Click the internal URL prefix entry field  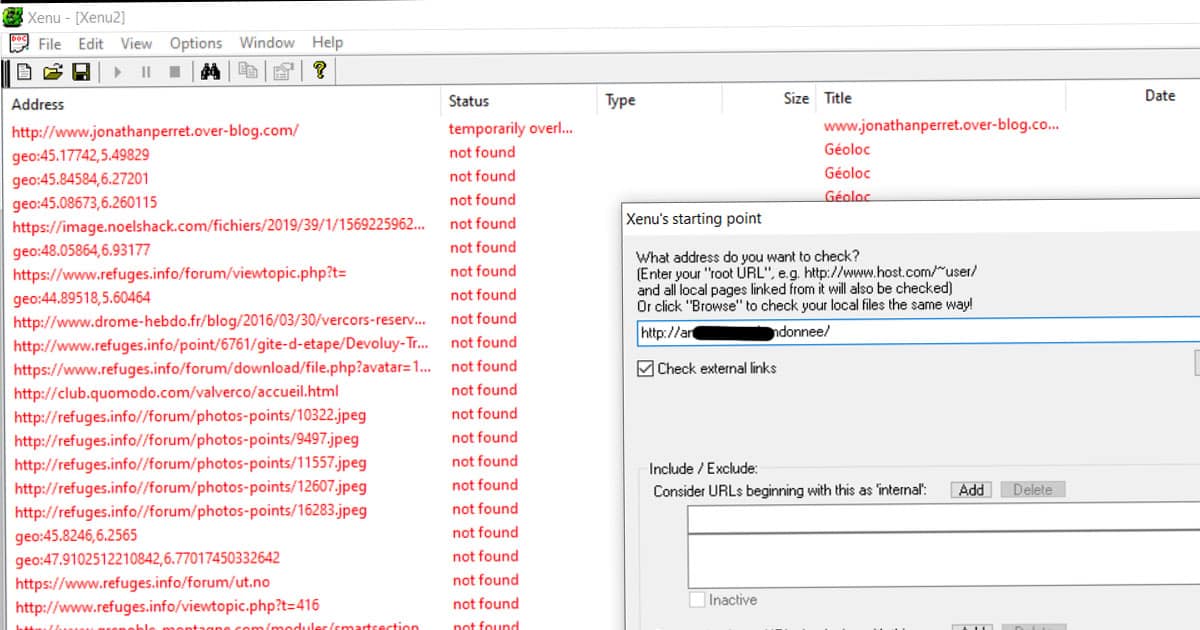pyautogui.click(x=943, y=518)
